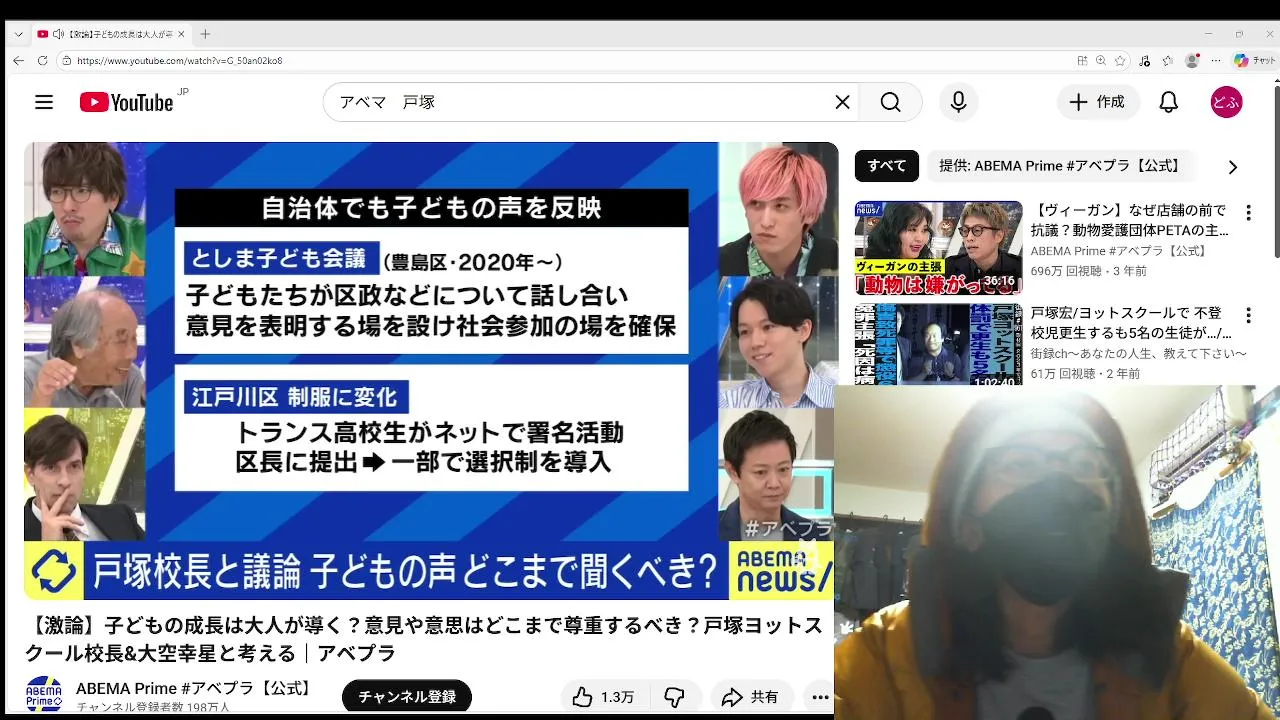Viewport: 1280px width, 720px height.
Task: Bookmark the page with the star icon
Action: coord(1121,60)
